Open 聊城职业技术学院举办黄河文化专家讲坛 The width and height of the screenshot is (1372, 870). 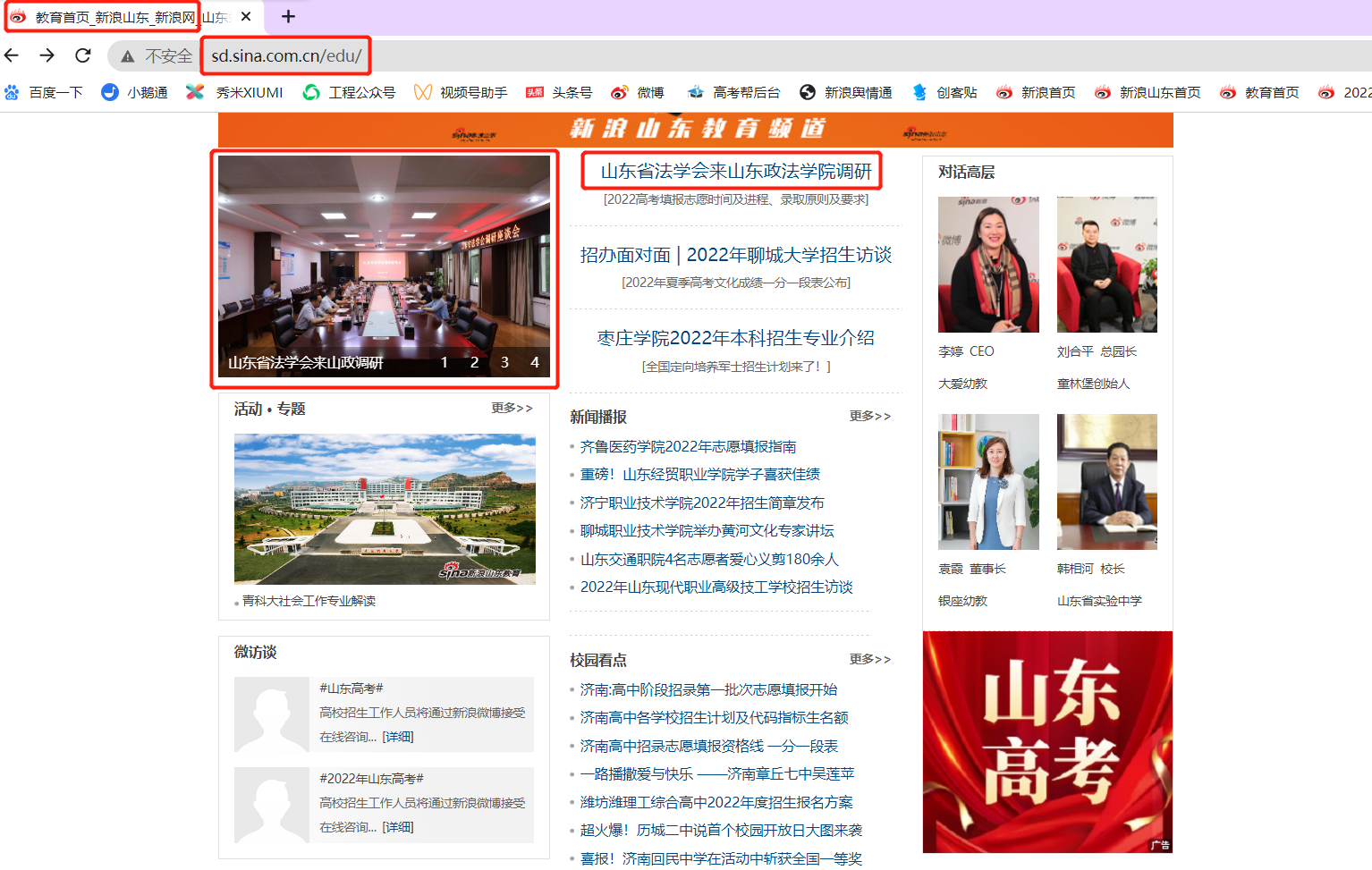pyautogui.click(x=707, y=530)
